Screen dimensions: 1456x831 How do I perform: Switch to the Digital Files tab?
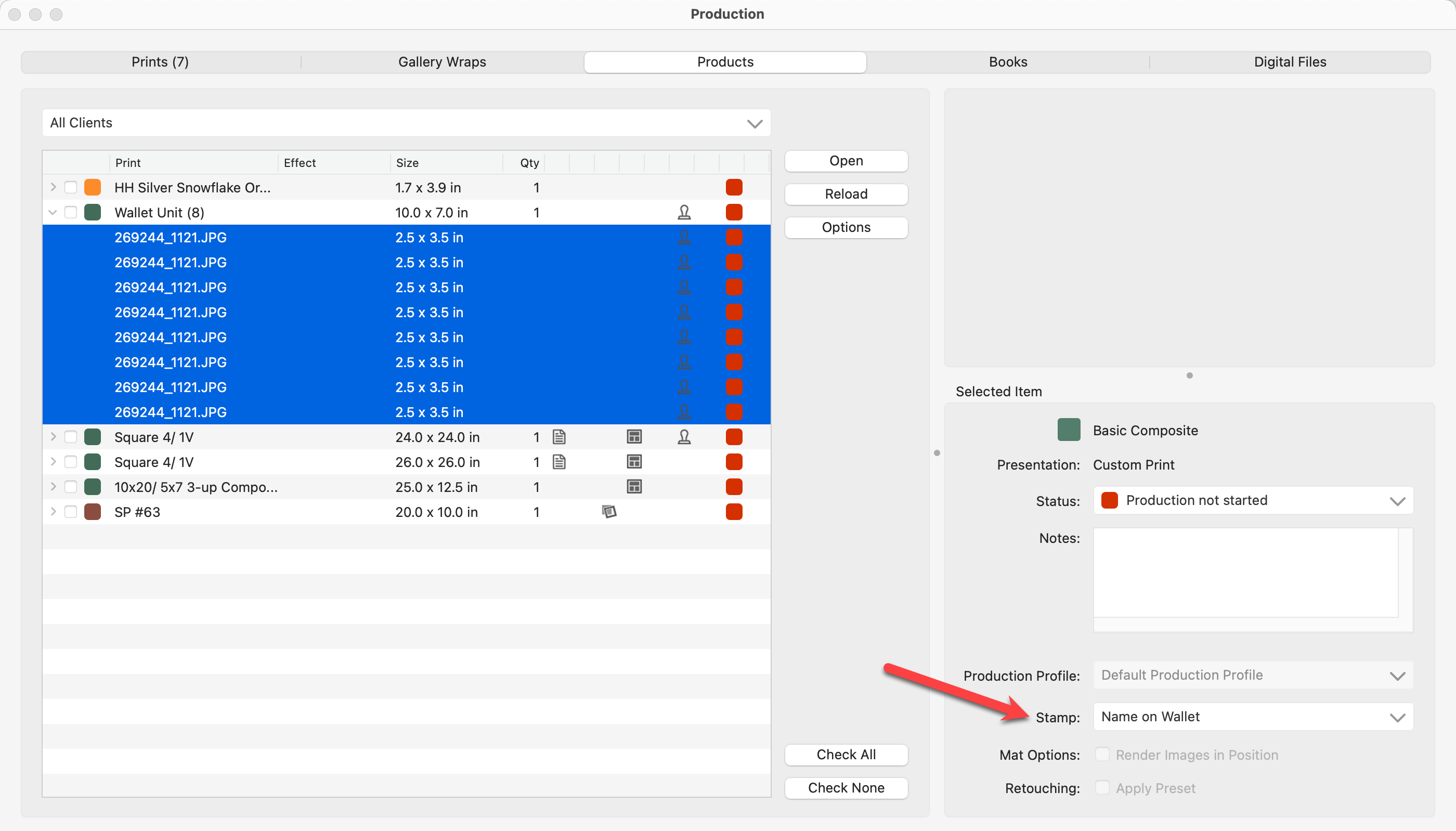pyautogui.click(x=1290, y=62)
